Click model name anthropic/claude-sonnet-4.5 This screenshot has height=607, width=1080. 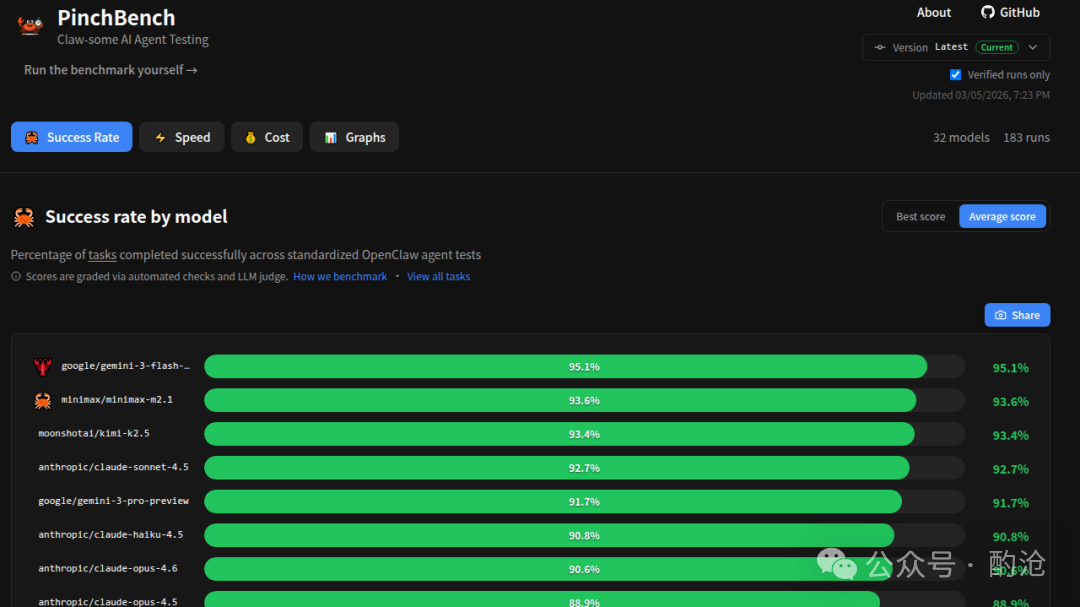point(113,467)
